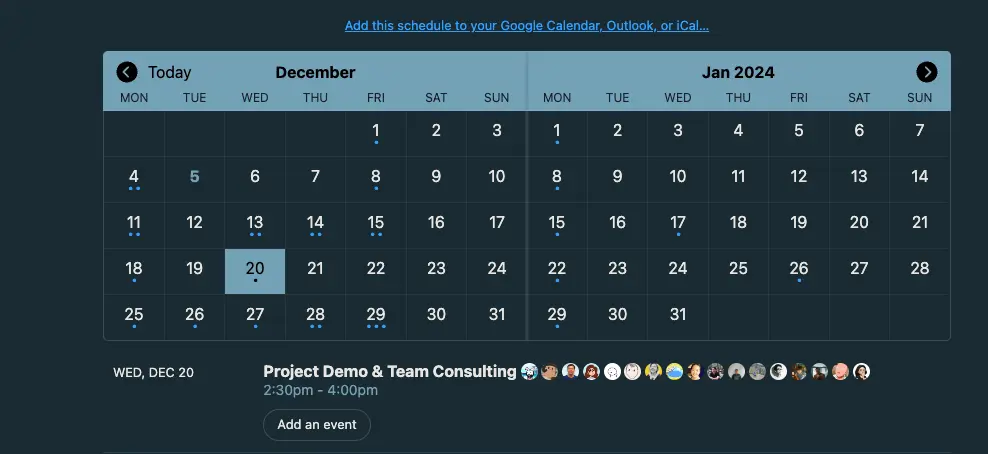Select December 31 in the calendar
This screenshot has height=454, width=988.
497,317
